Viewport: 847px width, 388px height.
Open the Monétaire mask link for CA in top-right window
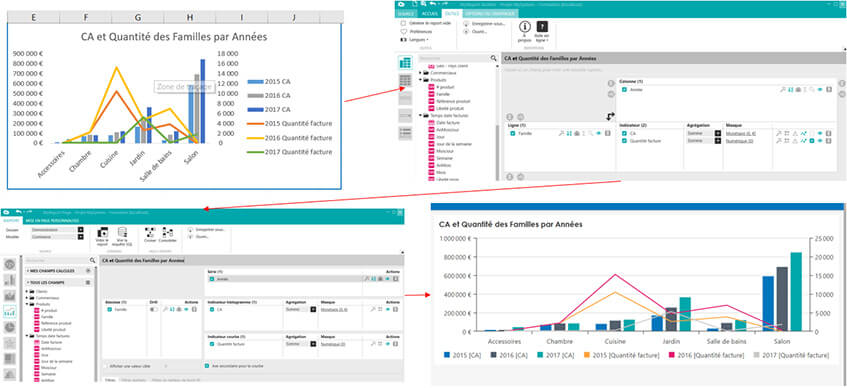741,133
